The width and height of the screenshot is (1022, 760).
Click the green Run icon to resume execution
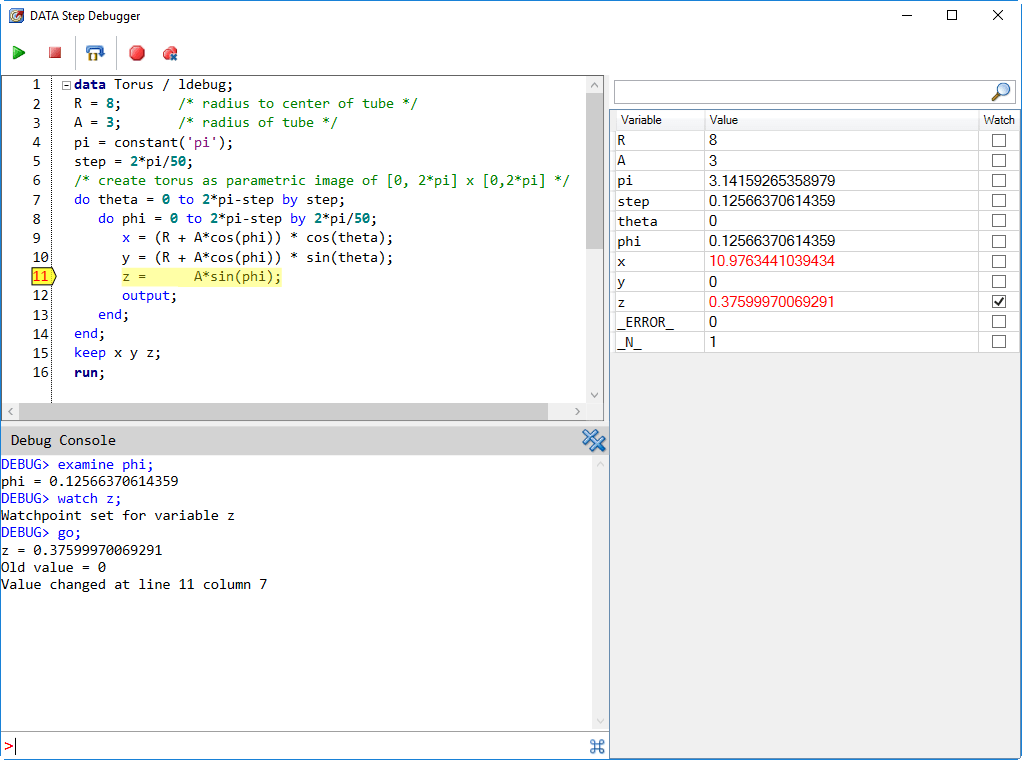(19, 52)
